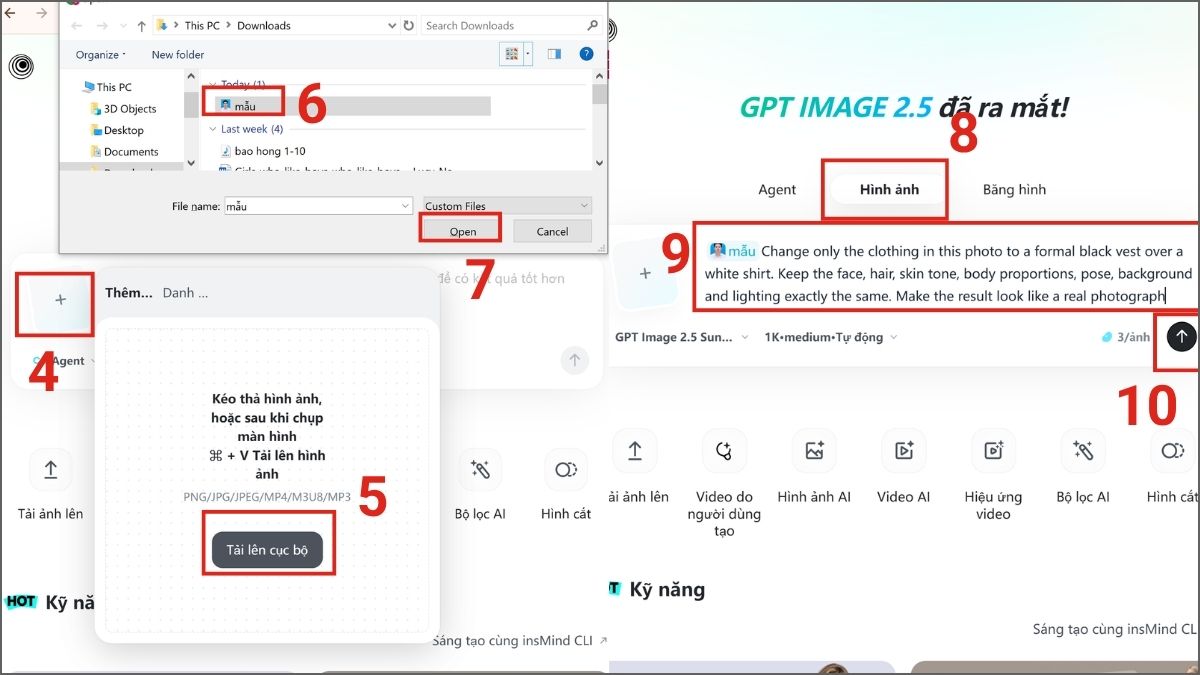Click Video do người dùng tạo icon
This screenshot has width=1200, height=675.
click(725, 451)
